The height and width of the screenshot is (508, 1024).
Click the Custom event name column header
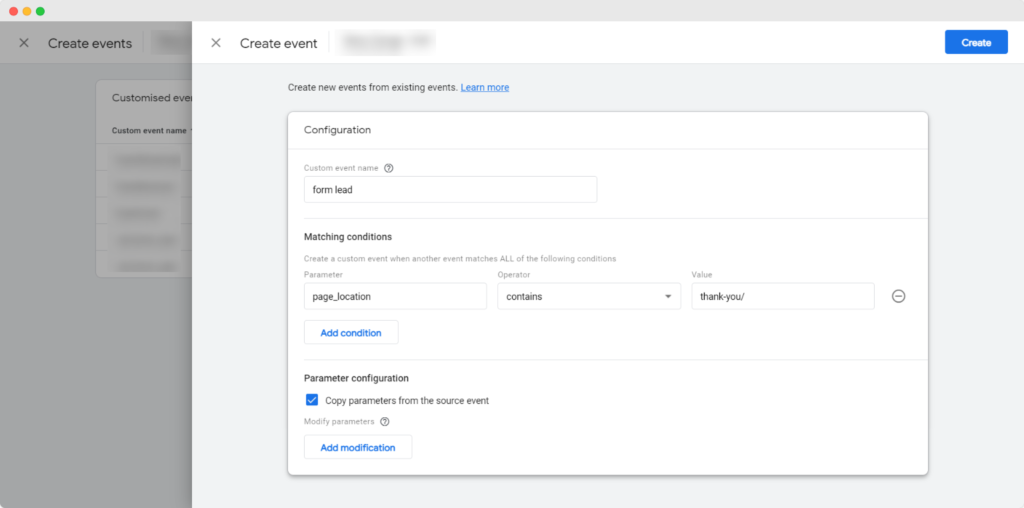149,131
